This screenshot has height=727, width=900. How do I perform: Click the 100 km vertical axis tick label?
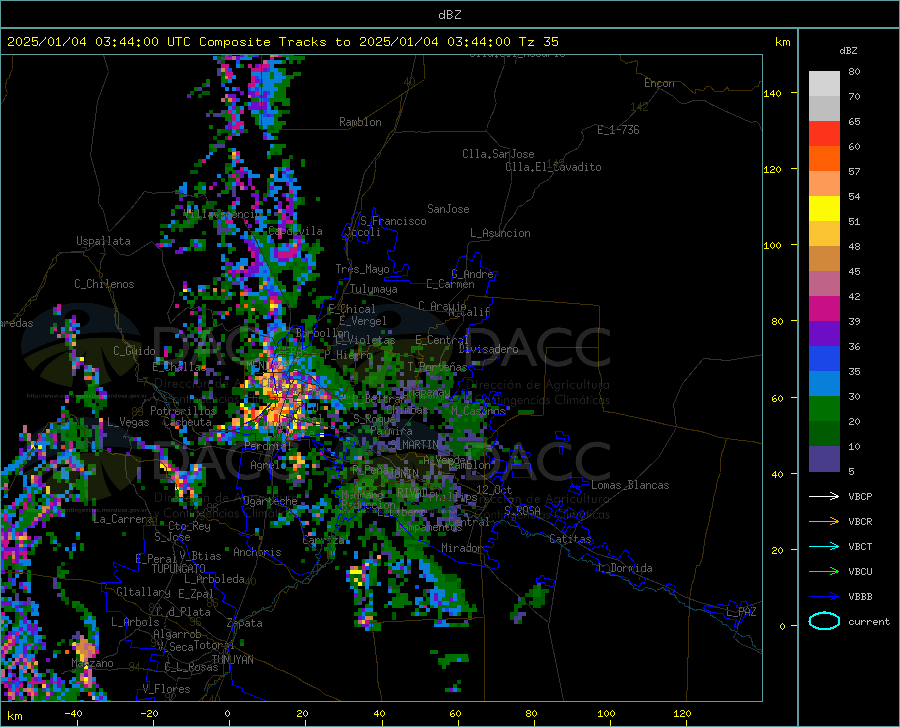point(772,246)
